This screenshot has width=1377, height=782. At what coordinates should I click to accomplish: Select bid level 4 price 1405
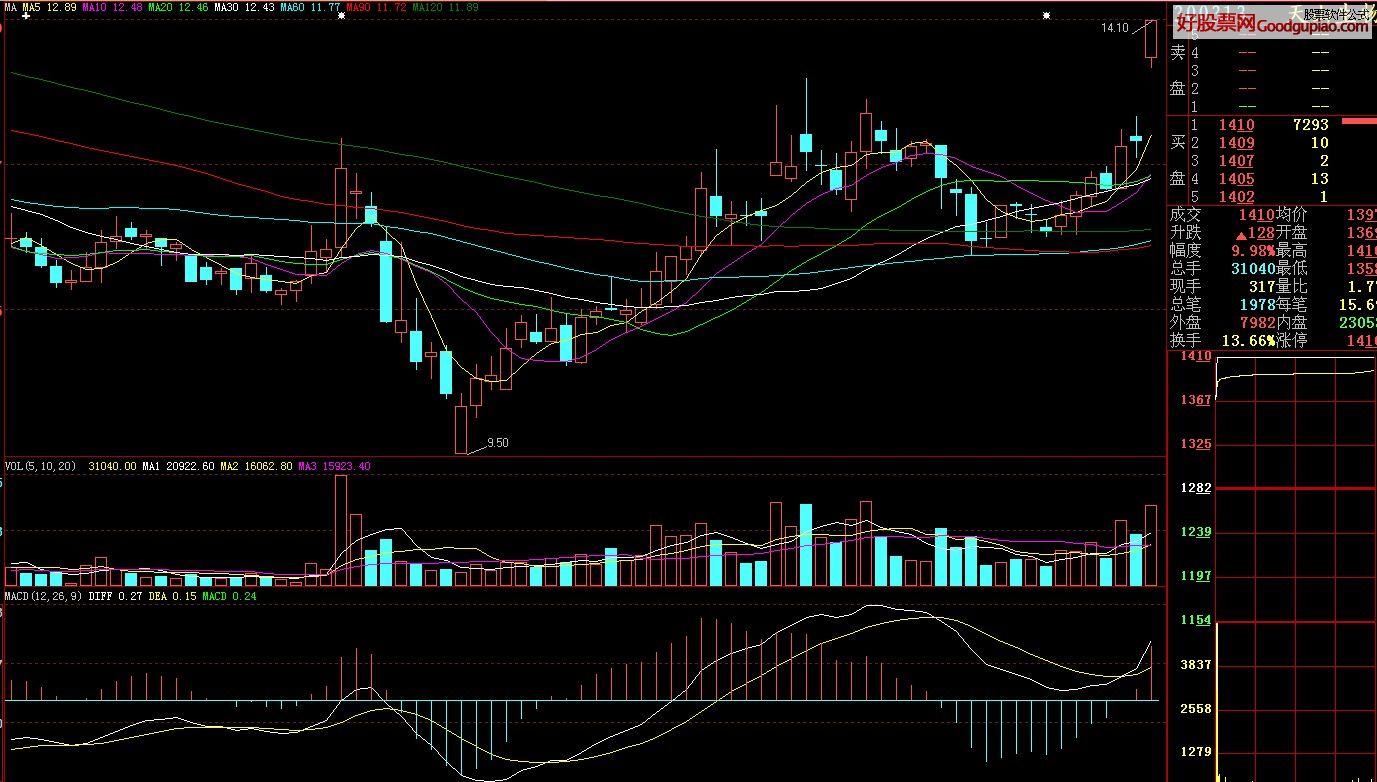click(x=1236, y=179)
